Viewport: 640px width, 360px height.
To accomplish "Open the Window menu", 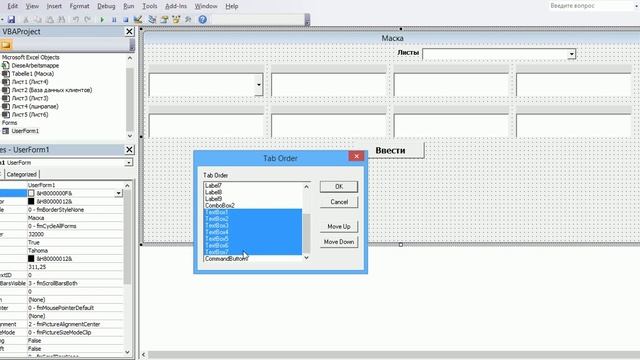I will tap(206, 6).
